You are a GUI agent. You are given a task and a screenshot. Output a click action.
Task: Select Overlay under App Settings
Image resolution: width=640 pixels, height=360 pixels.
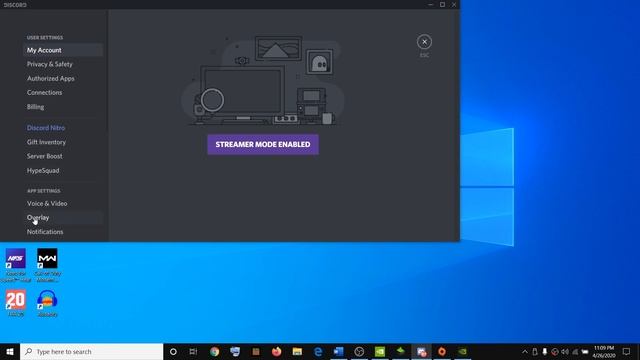[x=63, y=218]
